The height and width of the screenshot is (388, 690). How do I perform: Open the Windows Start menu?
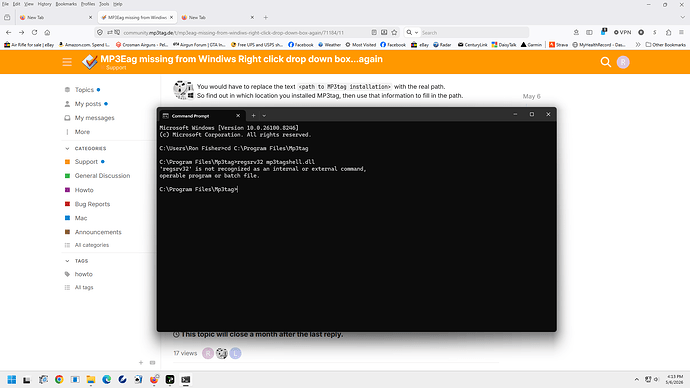click(11, 379)
